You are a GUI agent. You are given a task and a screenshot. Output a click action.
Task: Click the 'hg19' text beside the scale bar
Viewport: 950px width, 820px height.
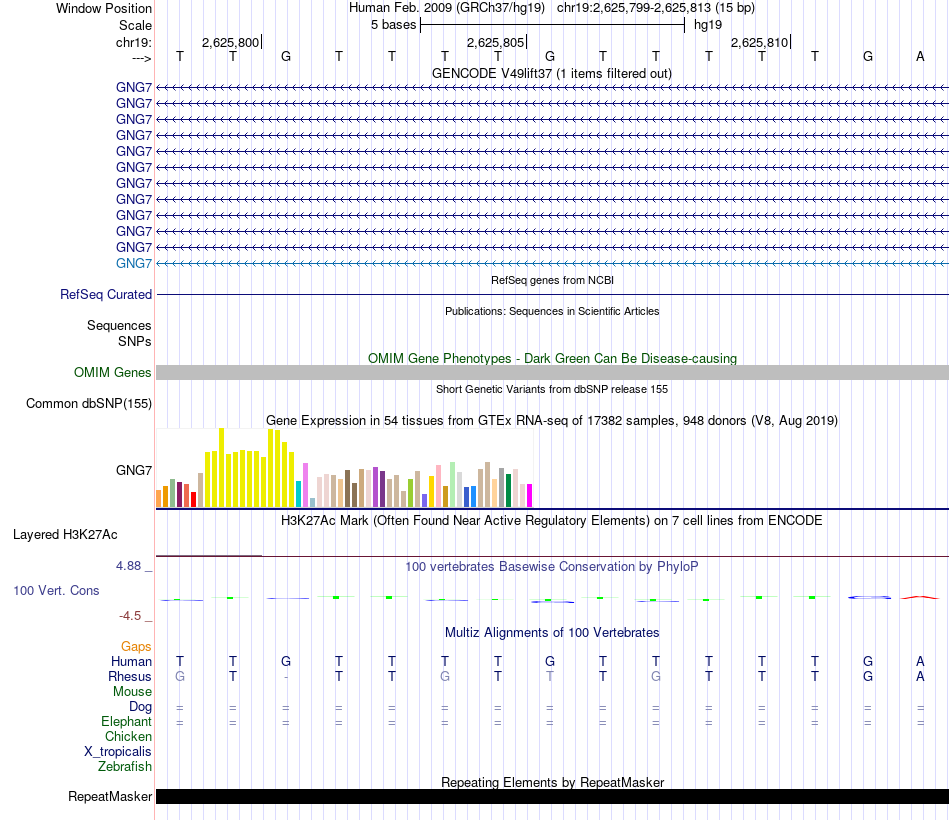click(x=708, y=25)
